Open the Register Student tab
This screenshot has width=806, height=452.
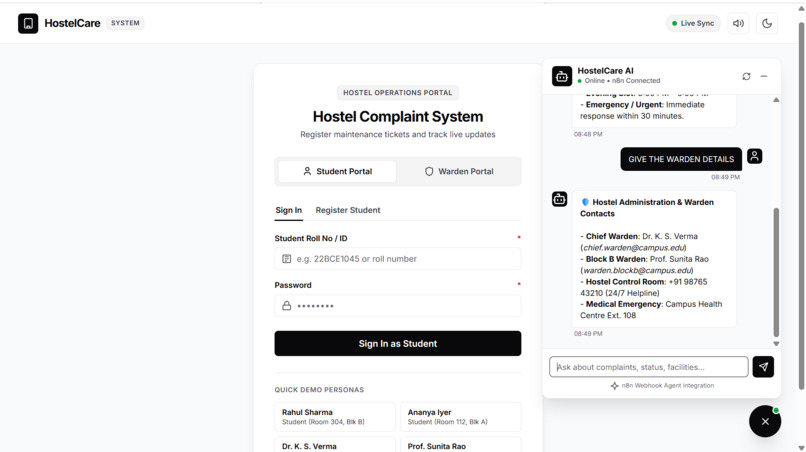coord(348,210)
